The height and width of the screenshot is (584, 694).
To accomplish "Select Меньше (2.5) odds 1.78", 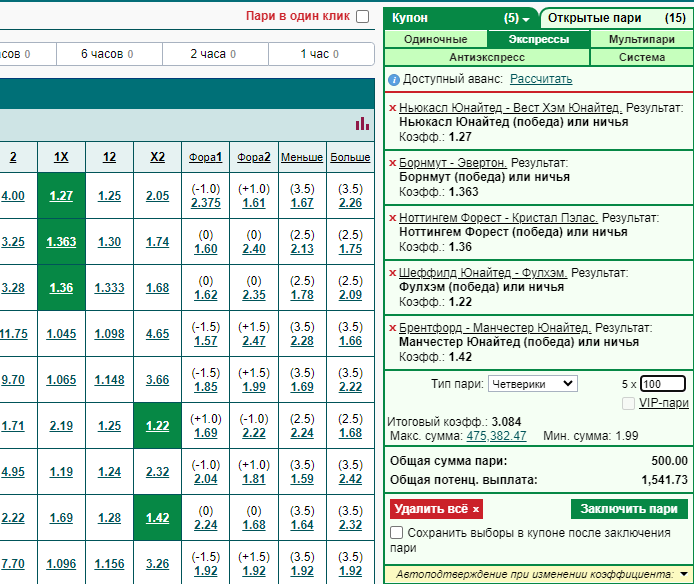I will tap(302, 295).
